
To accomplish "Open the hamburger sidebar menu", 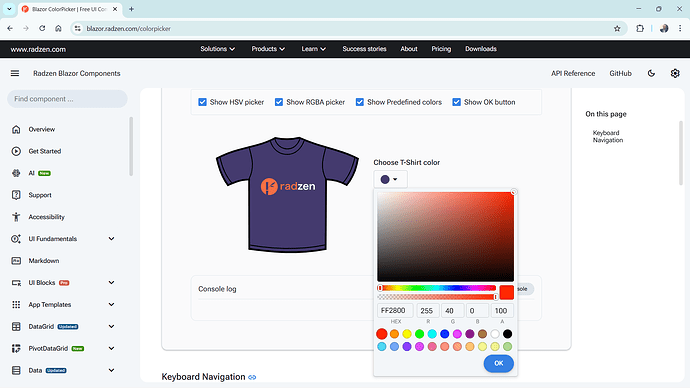I will pyautogui.click(x=15, y=73).
